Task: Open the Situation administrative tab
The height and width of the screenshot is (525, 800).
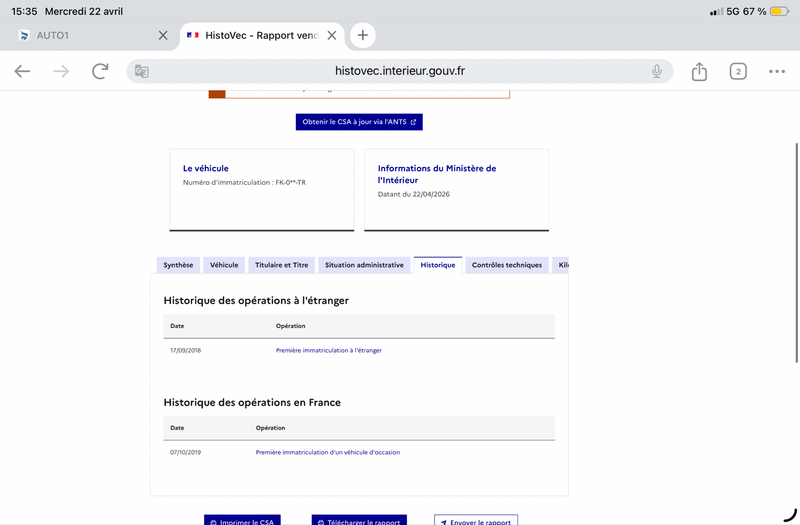Action: pyautogui.click(x=364, y=265)
